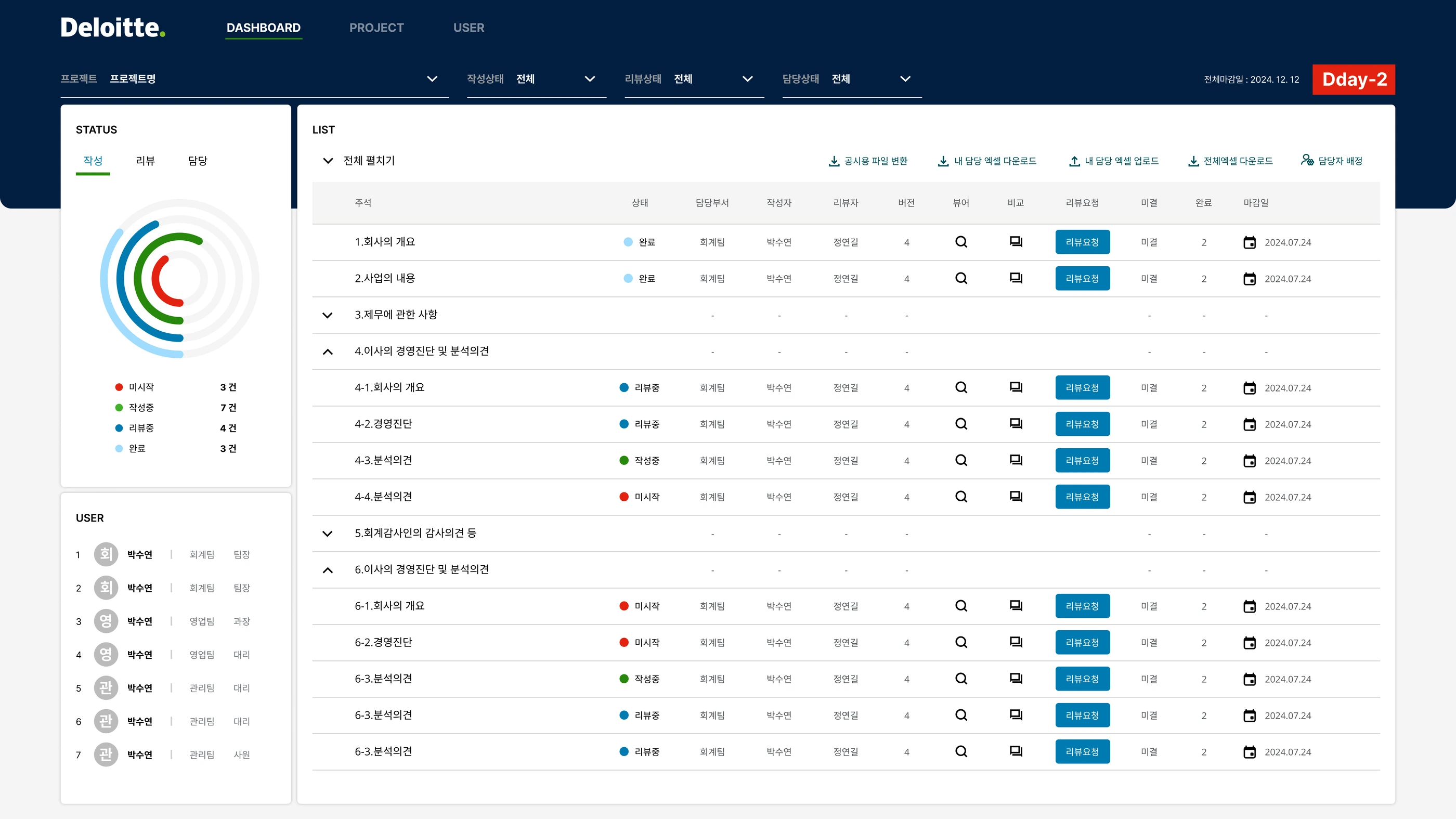Select the 리뷰 status tab
1456x819 pixels.
[x=145, y=161]
